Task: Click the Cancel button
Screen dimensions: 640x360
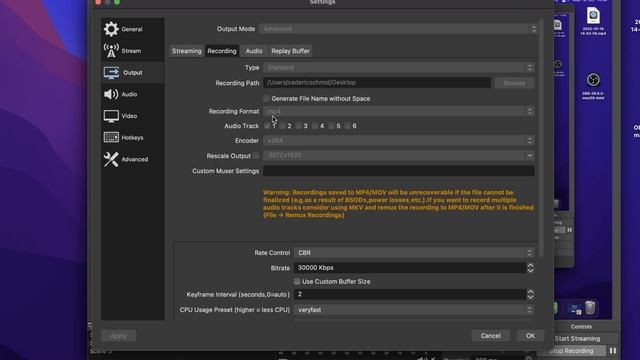Action: click(x=490, y=336)
